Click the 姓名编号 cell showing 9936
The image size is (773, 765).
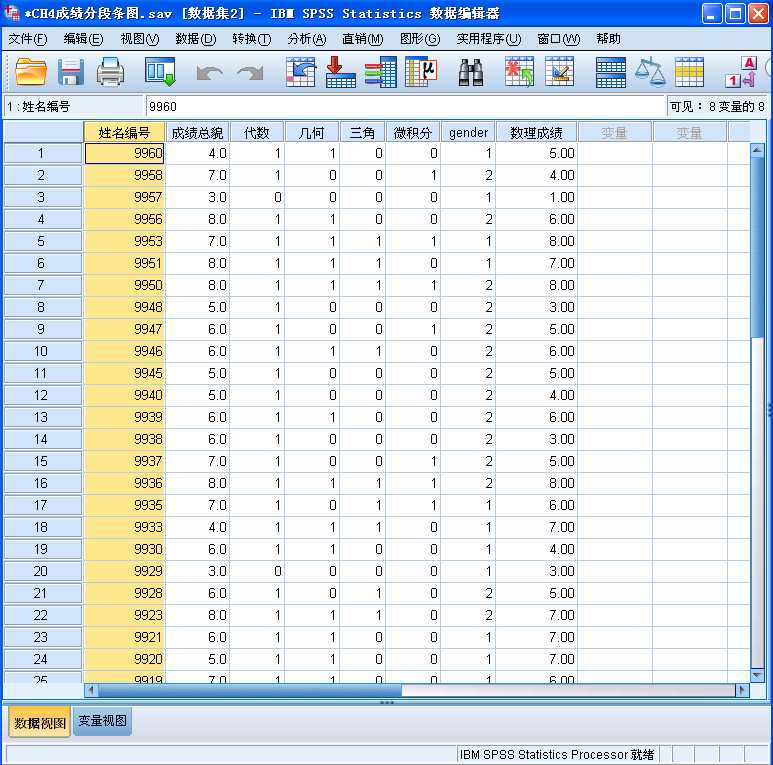(124, 483)
